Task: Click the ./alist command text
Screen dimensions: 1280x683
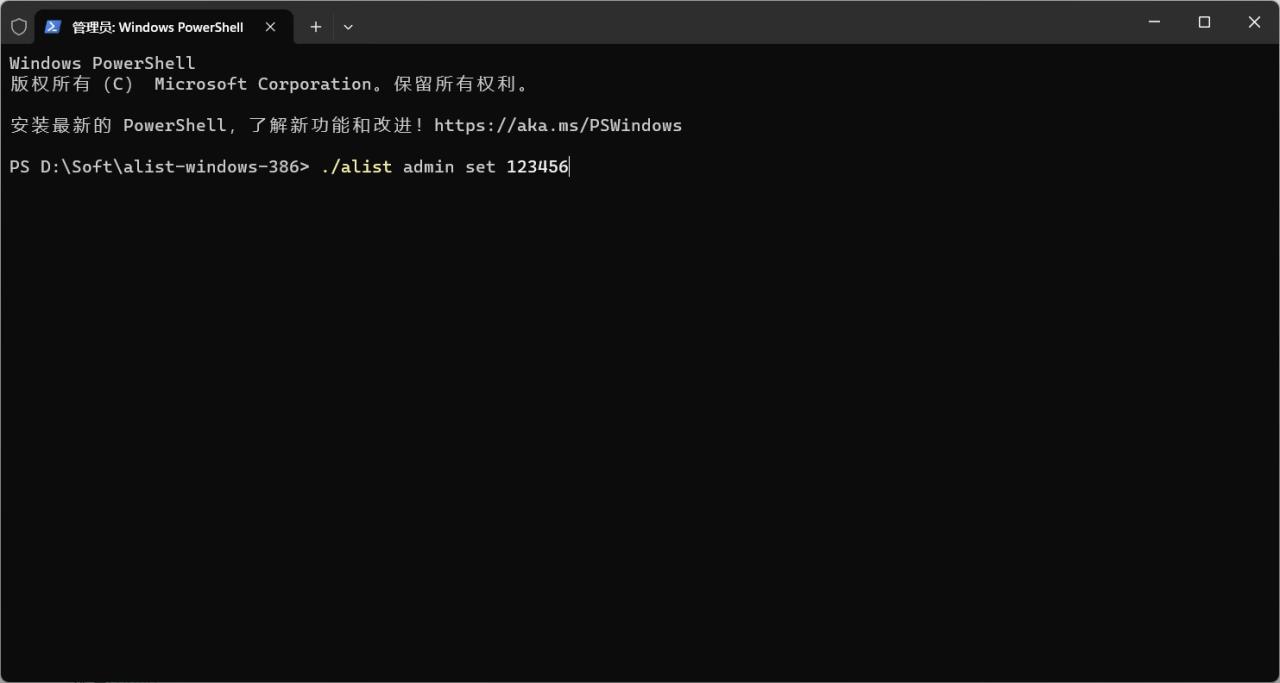Action: coord(356,167)
